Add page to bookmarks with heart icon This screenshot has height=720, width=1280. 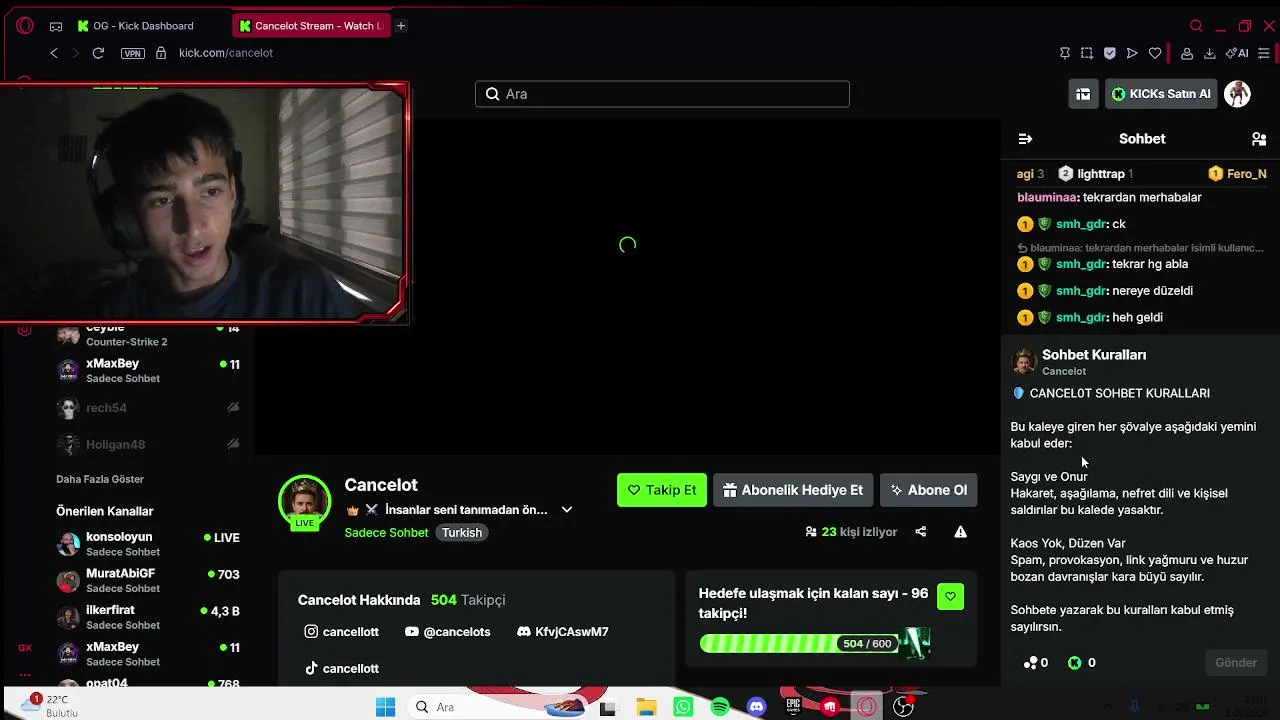(1155, 53)
